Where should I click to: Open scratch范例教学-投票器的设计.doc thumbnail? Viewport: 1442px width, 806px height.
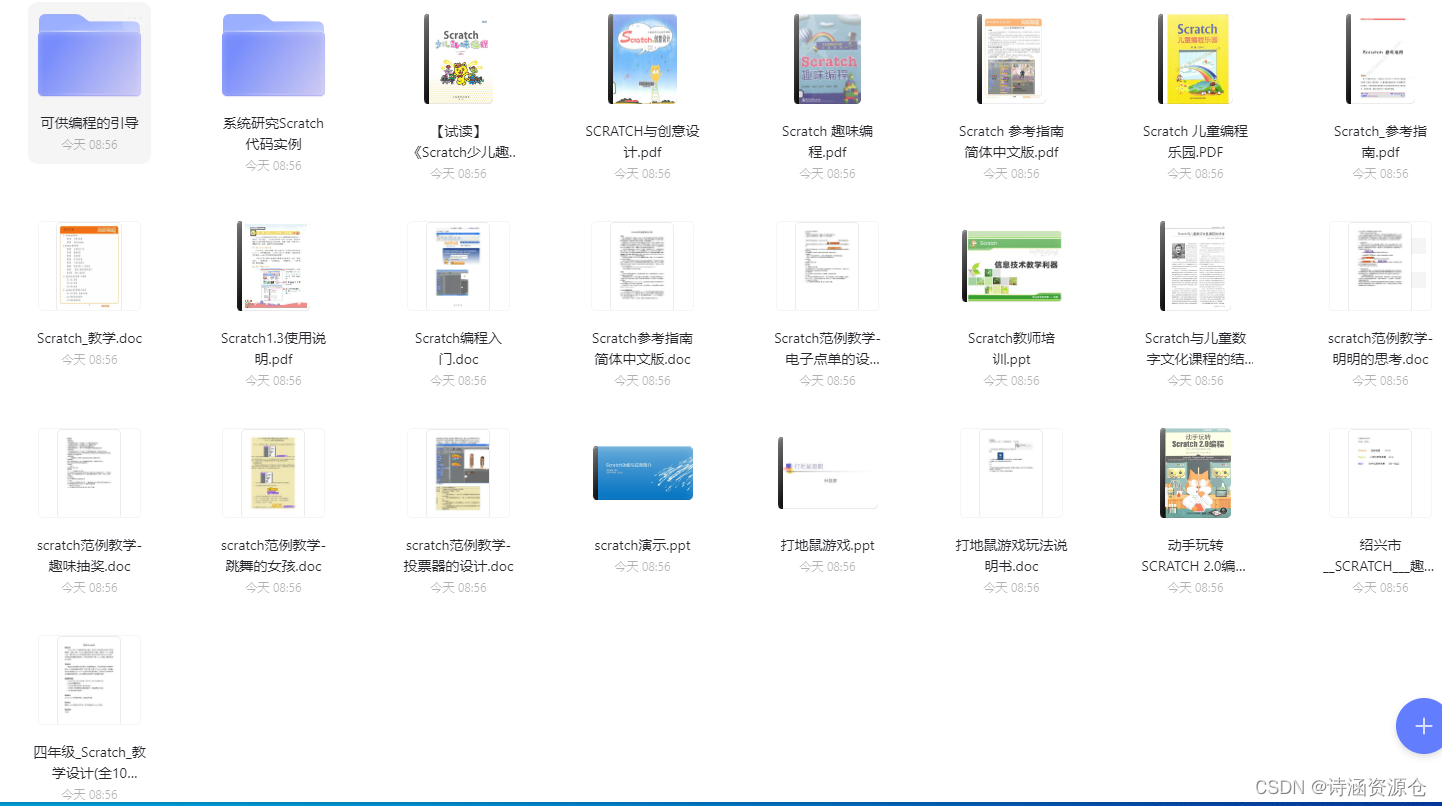click(x=458, y=473)
